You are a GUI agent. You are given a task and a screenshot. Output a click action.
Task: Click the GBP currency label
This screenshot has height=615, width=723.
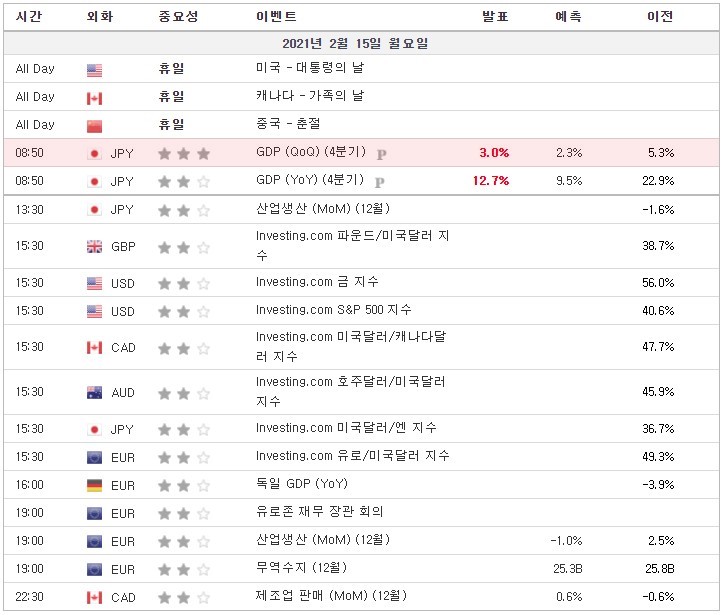click(x=123, y=247)
